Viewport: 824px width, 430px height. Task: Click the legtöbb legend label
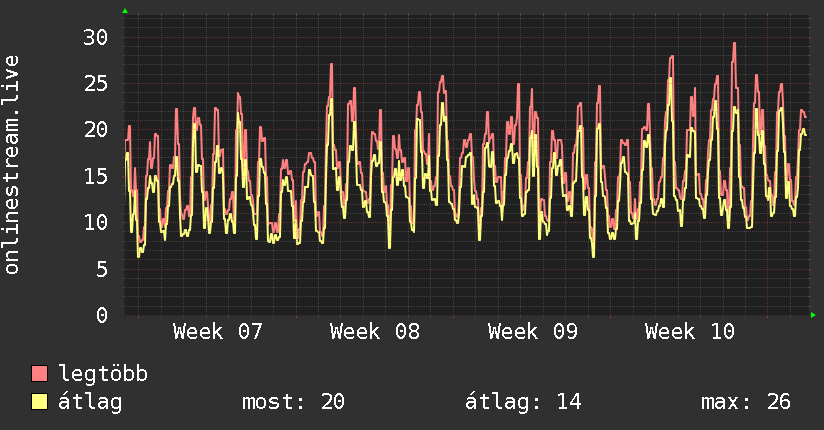(103, 374)
